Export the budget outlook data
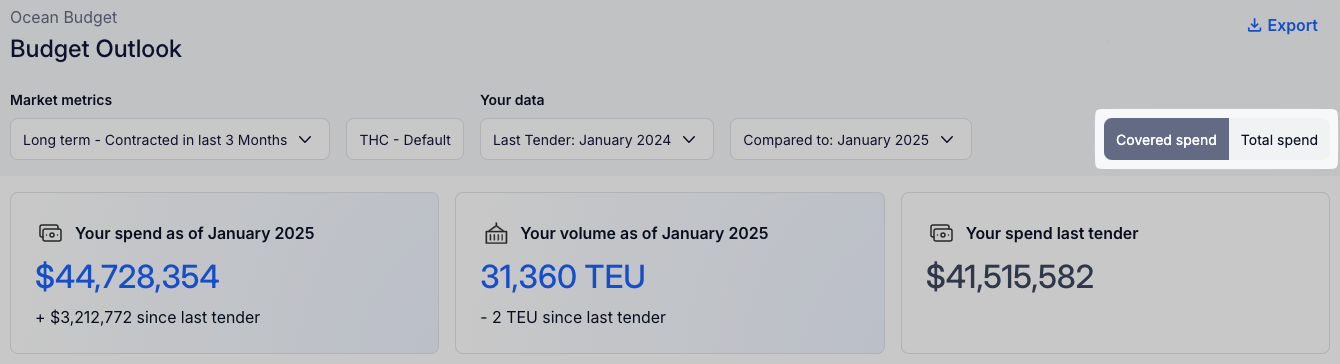This screenshot has width=1340, height=364. [x=1283, y=26]
